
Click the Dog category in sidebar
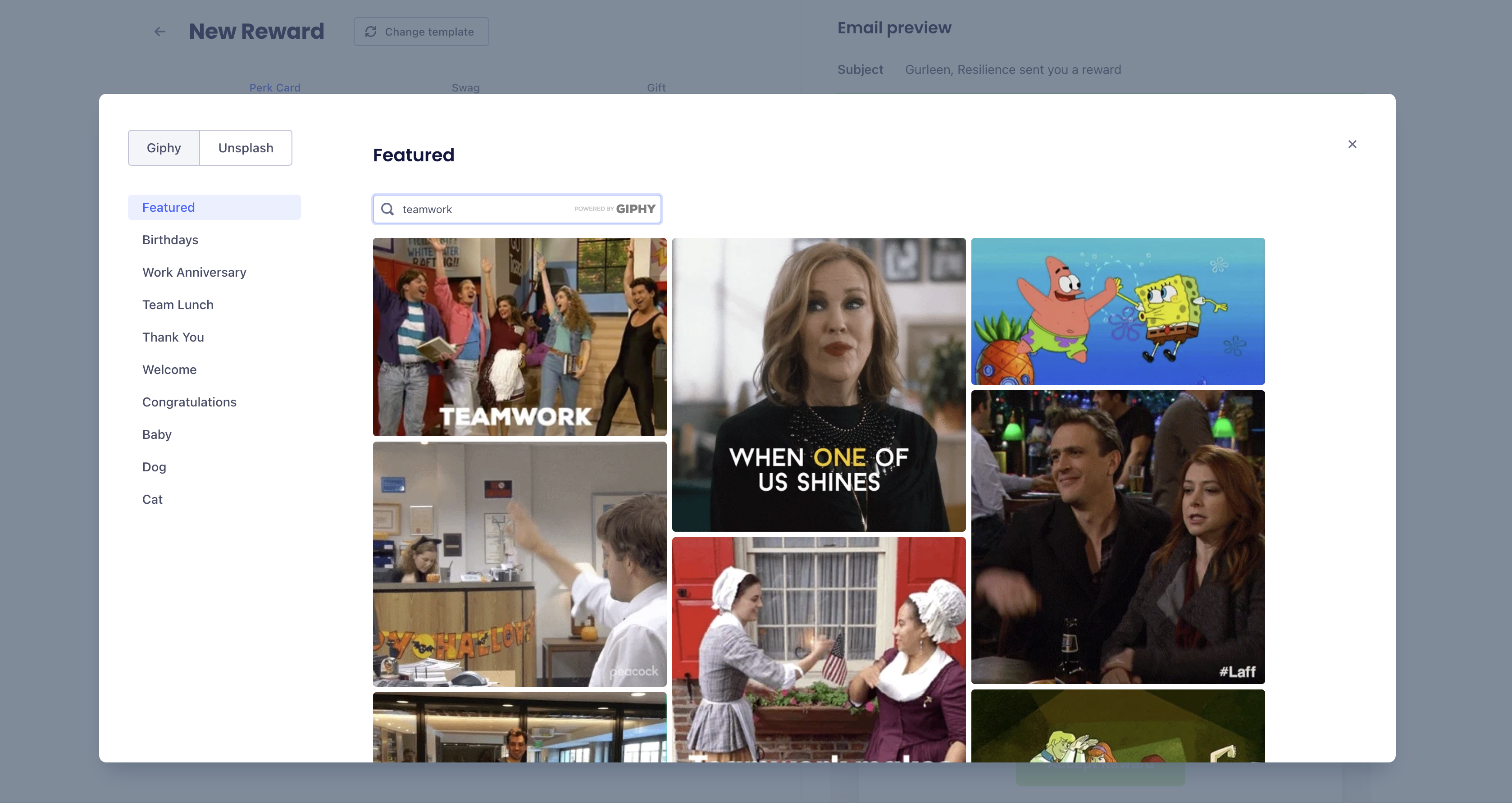pos(154,466)
